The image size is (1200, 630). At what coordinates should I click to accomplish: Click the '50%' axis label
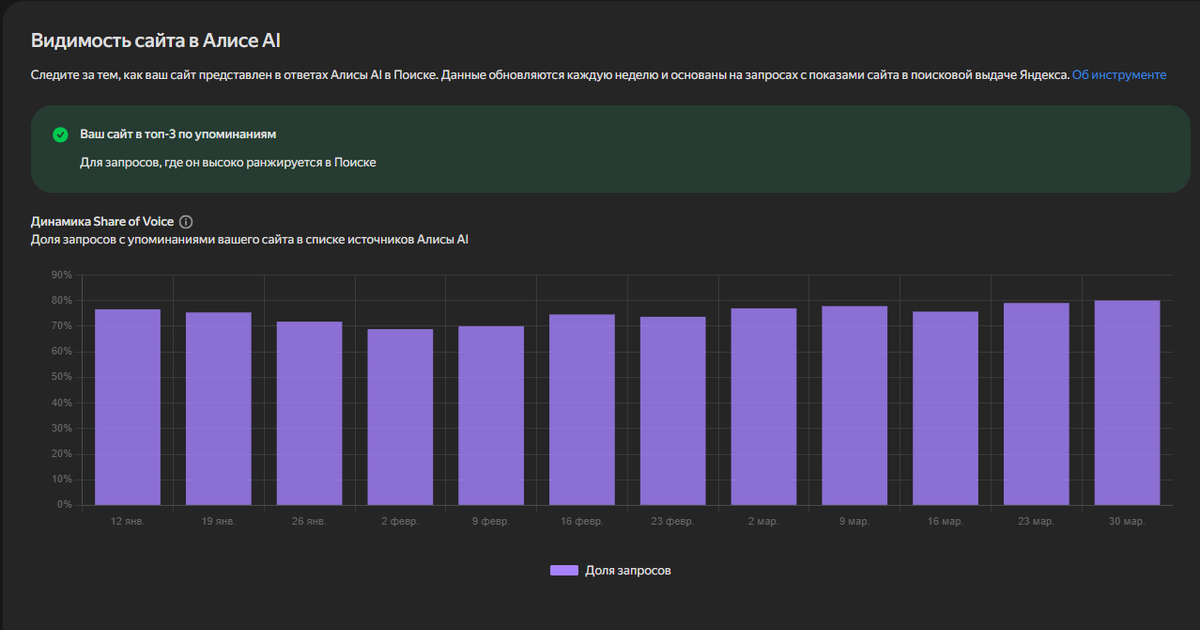pos(62,377)
